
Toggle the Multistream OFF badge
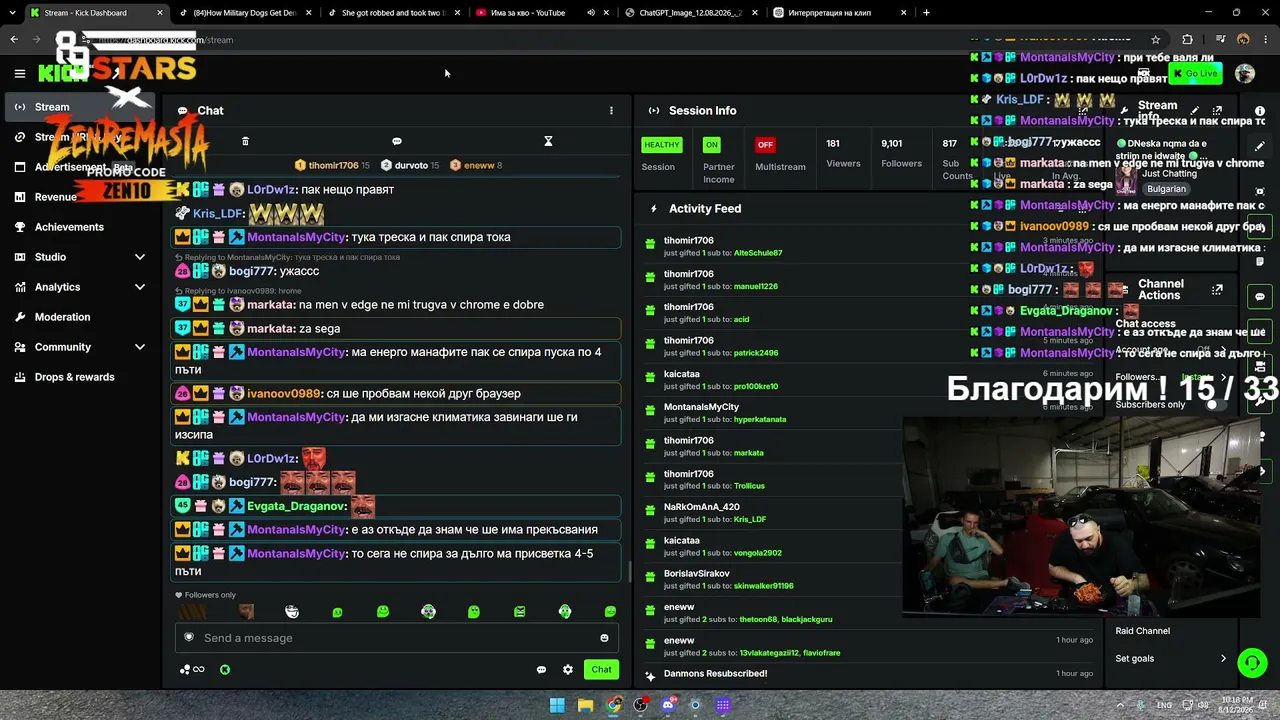click(765, 145)
